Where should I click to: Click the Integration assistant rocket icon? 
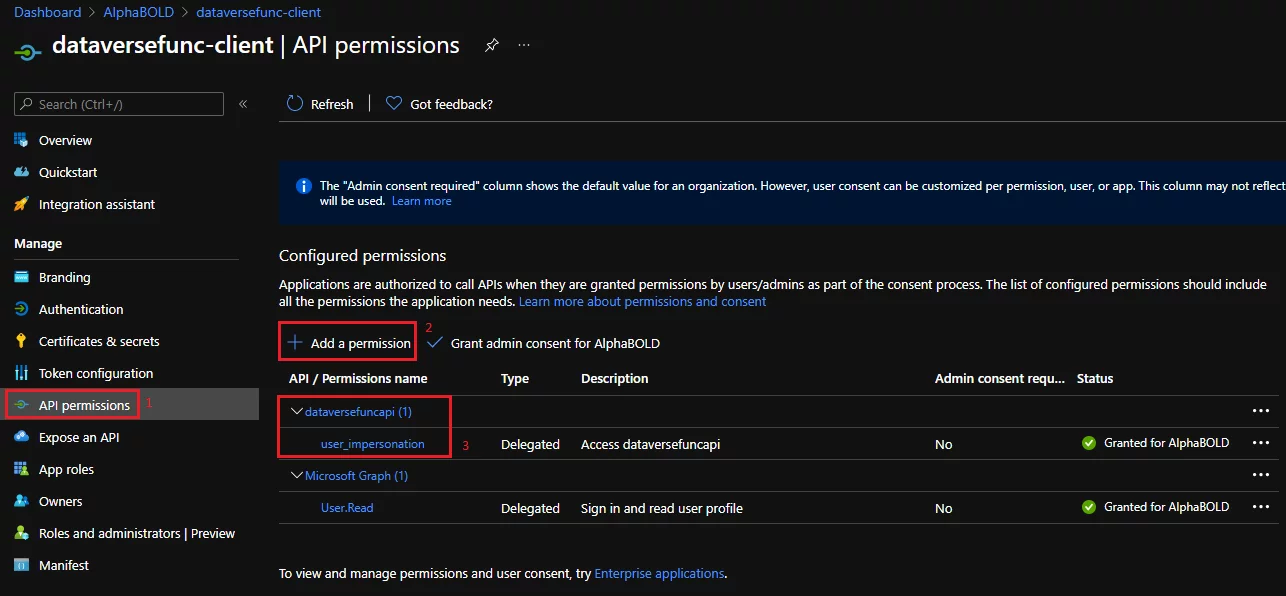tap(21, 204)
